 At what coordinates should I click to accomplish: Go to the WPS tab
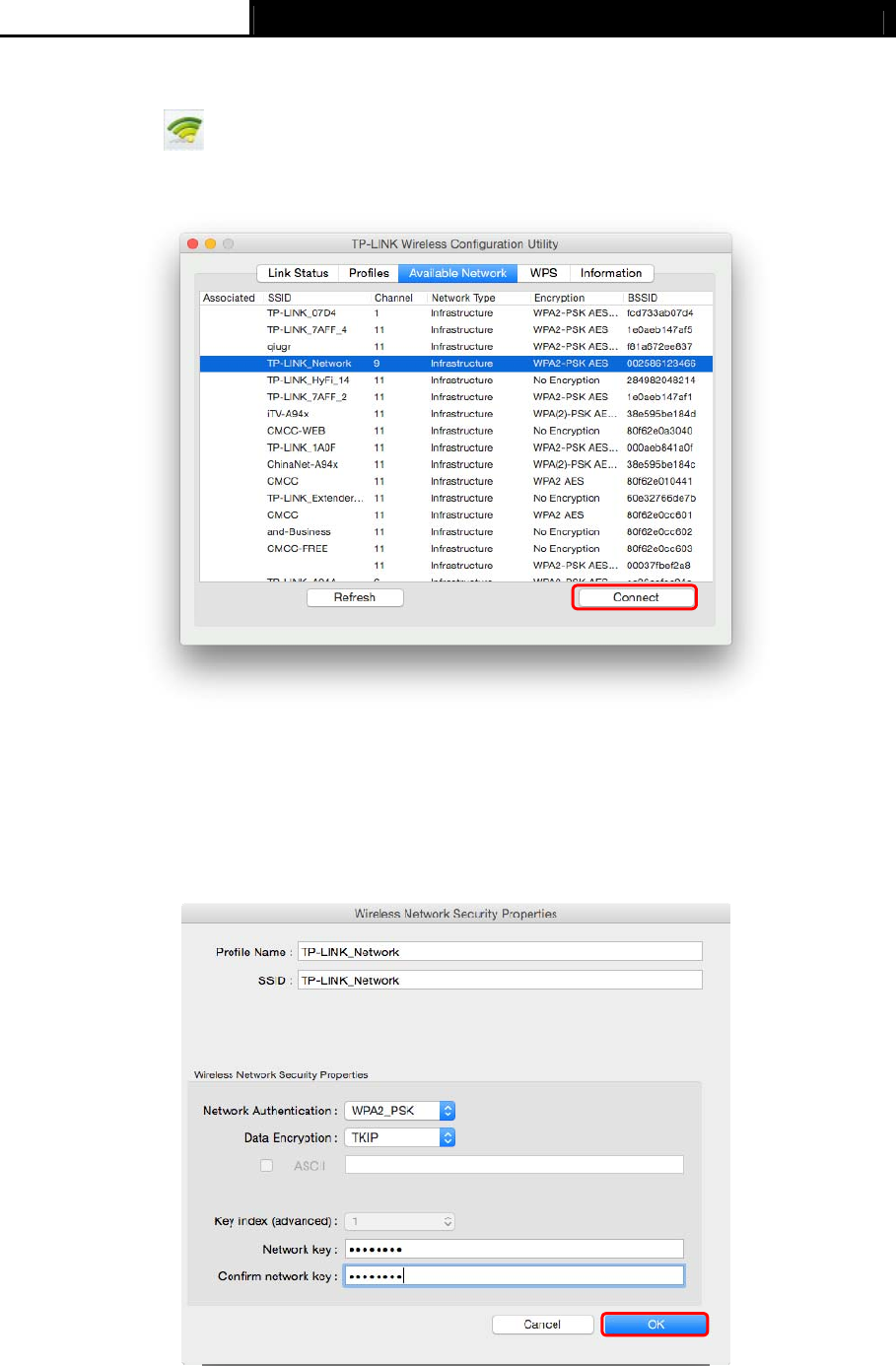click(543, 273)
